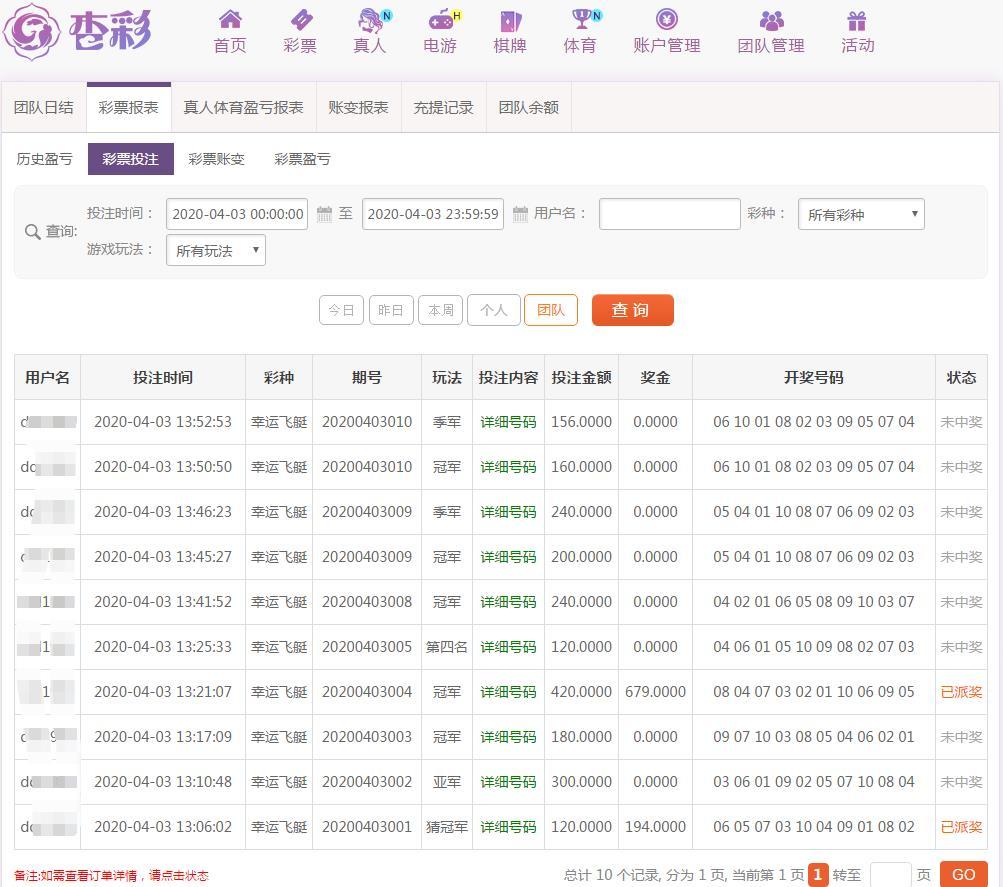Click the orange 查询 search button
The width and height of the screenshot is (1003, 887).
633,310
